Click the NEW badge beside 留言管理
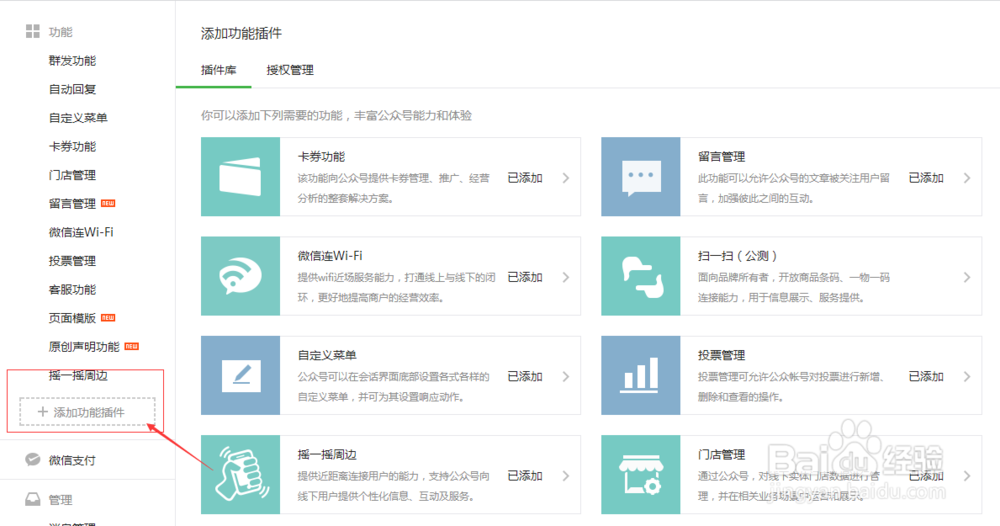 point(108,203)
